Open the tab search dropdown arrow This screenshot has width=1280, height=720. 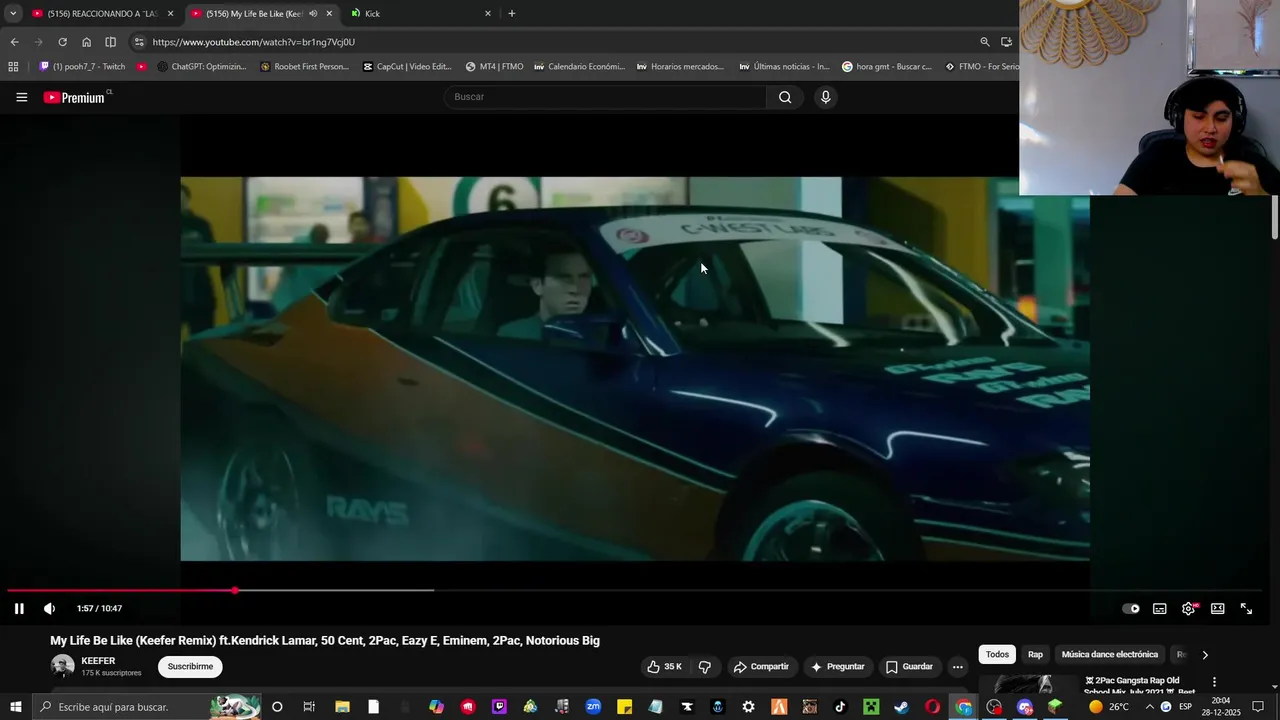click(13, 13)
